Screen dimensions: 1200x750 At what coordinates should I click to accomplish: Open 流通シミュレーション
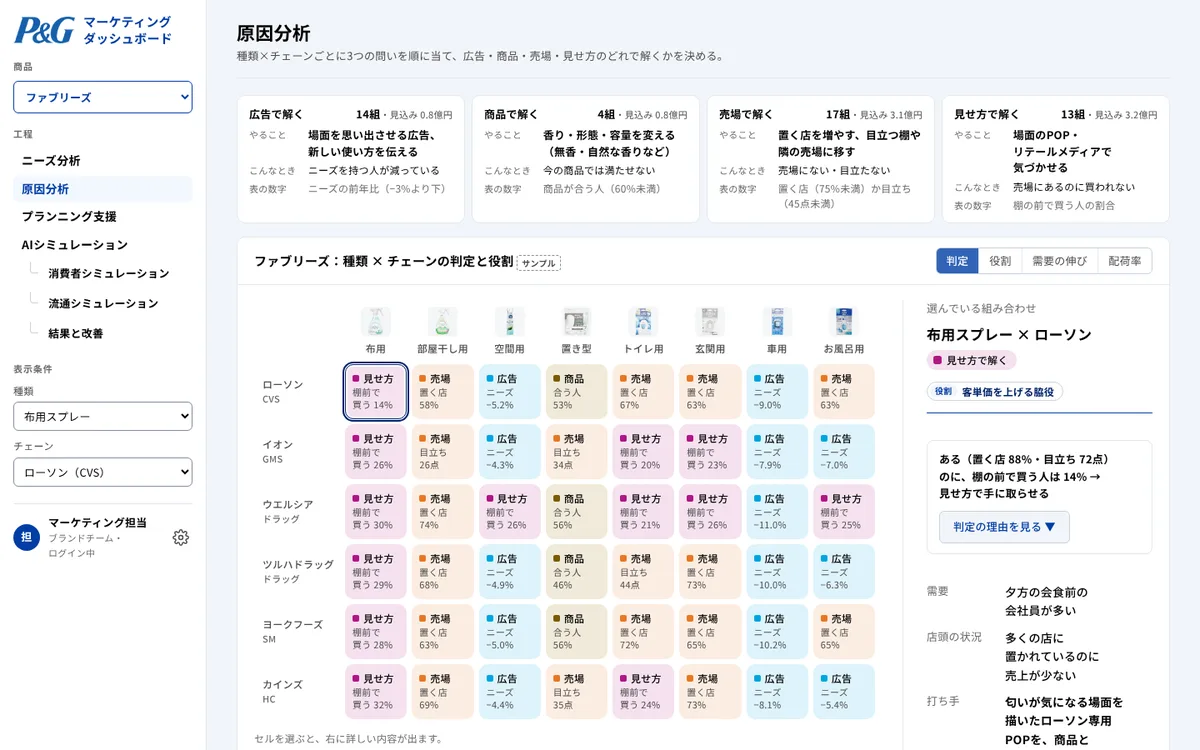coord(103,303)
